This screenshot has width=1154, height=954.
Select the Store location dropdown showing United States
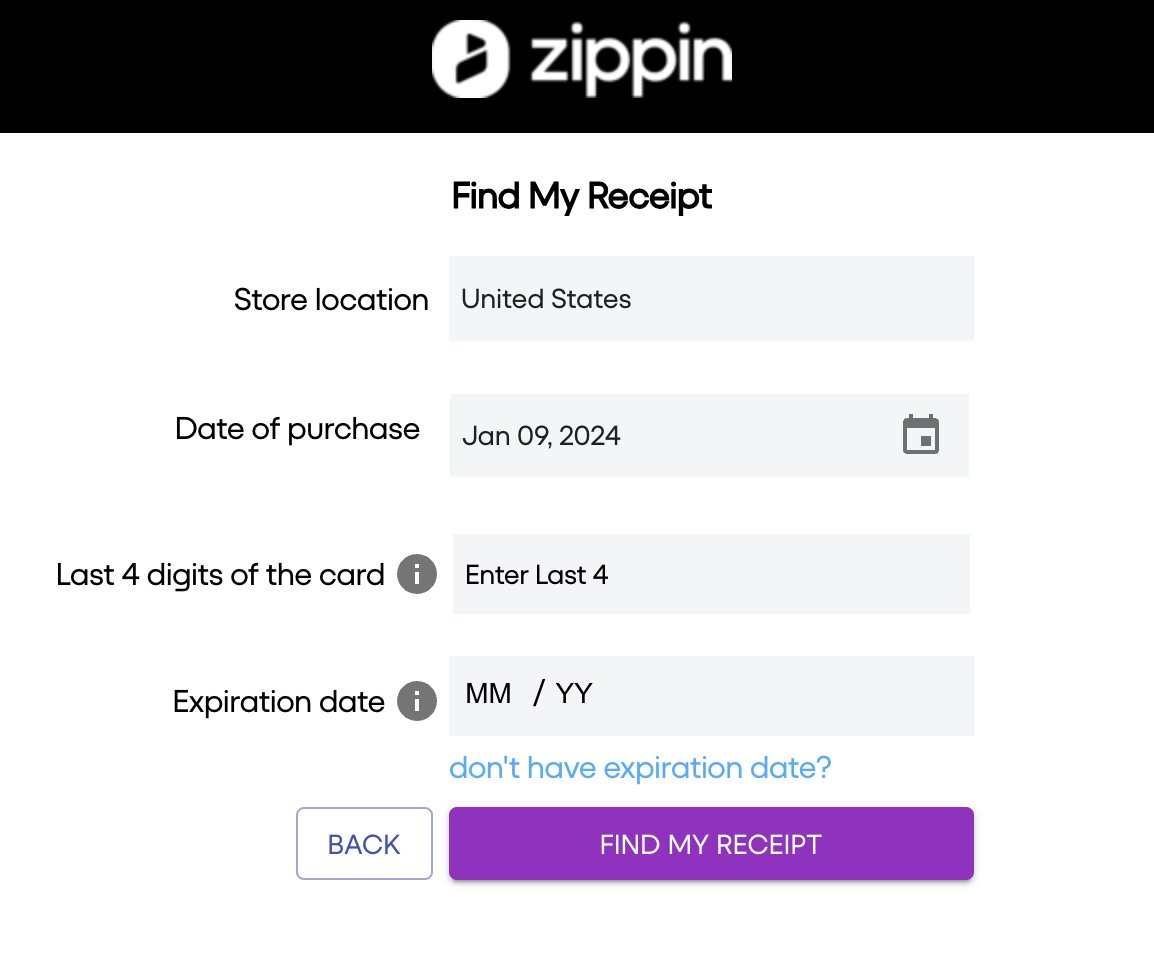pos(711,298)
